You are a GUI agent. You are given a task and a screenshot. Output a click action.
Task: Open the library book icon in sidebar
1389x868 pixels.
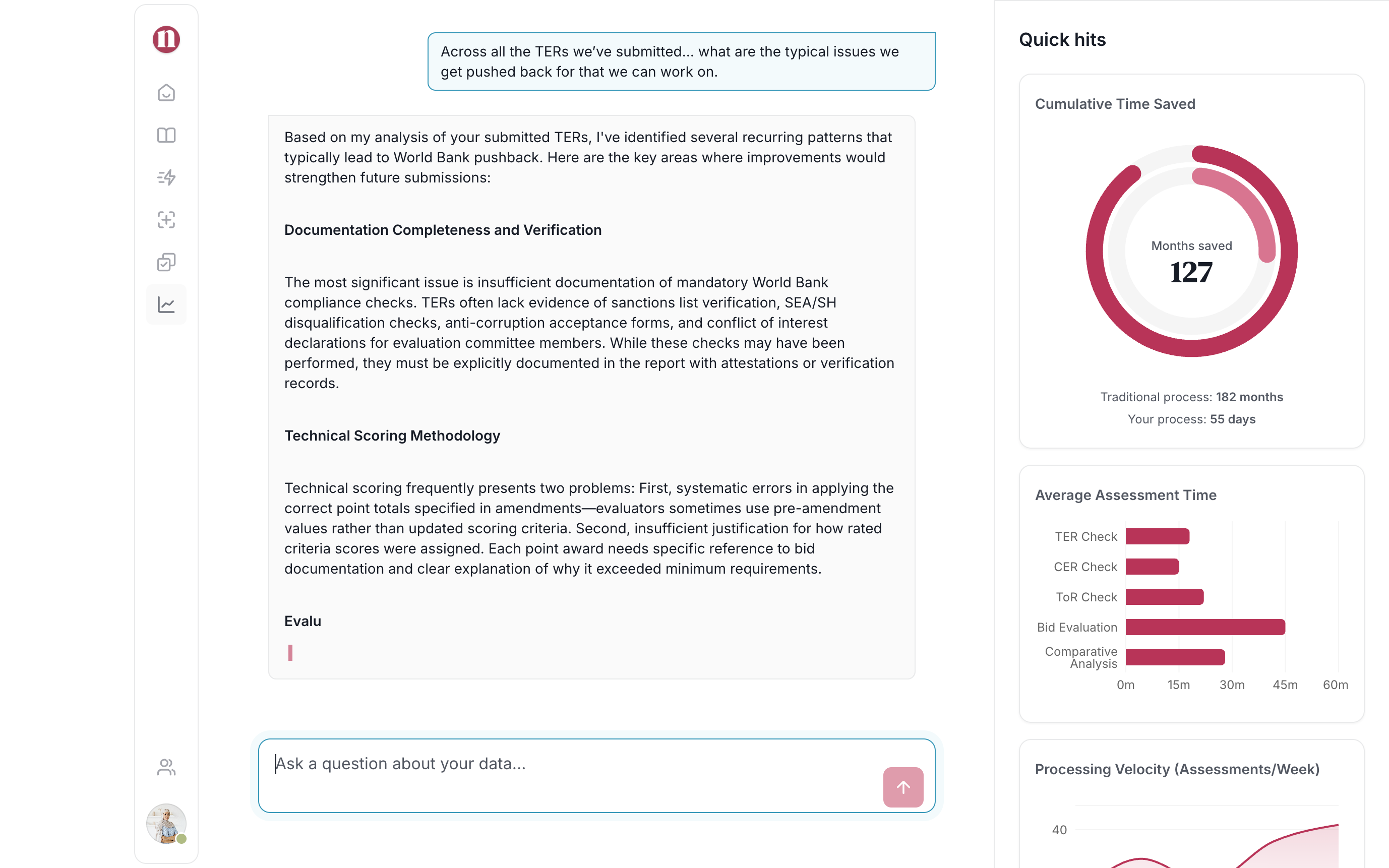point(166,135)
